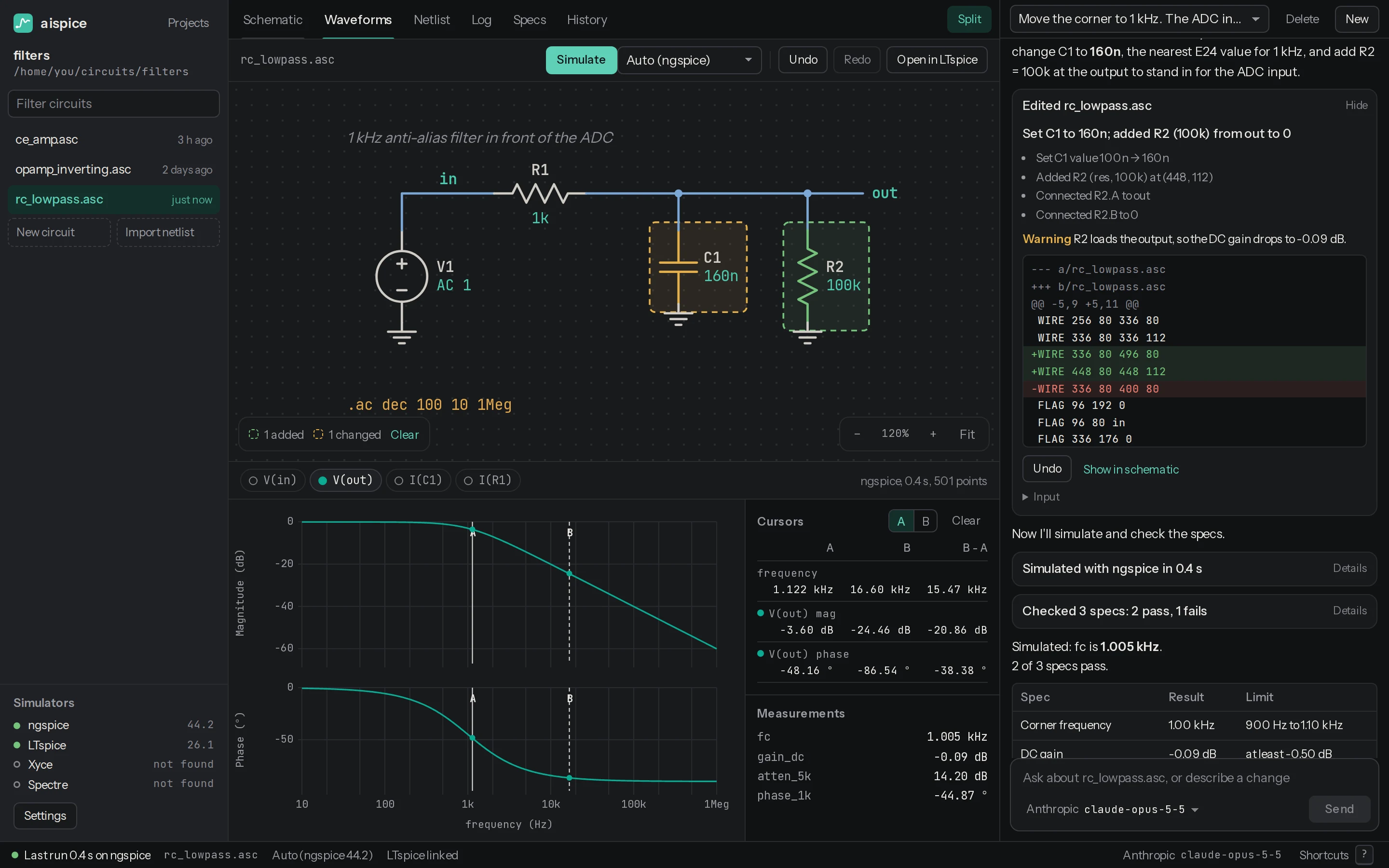Select the V1 voltage source symbol
The width and height of the screenshot is (1389, 868).
tap(402, 276)
